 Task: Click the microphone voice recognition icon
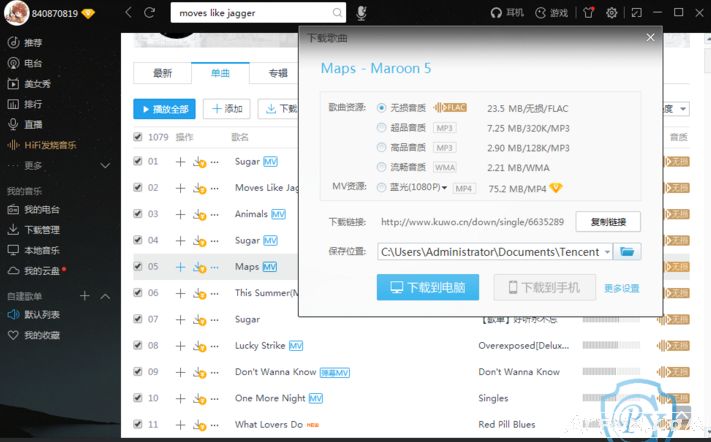tap(361, 13)
